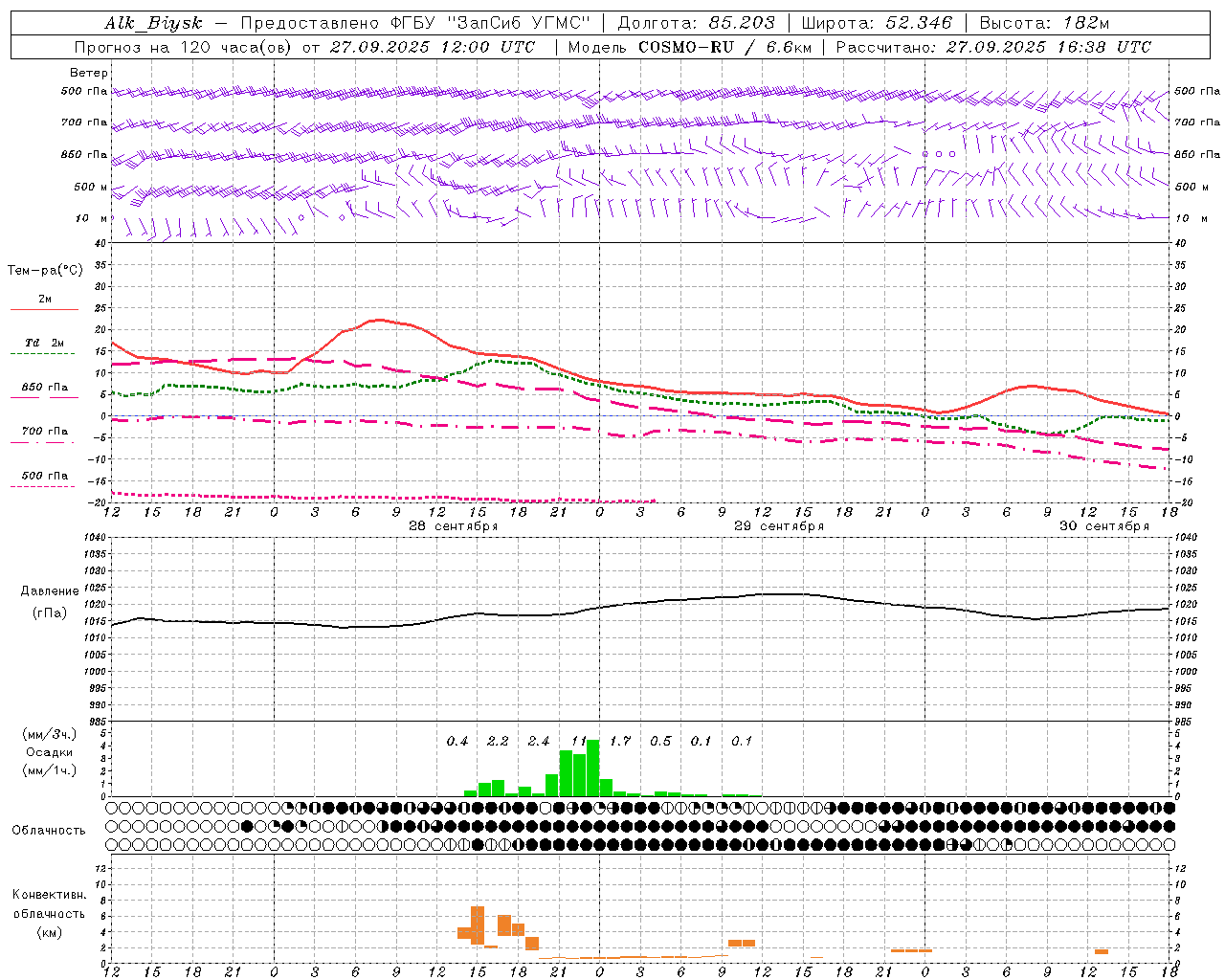The width and height of the screenshot is (1225, 980).
Task: Click the Ветер label above the wind panel
Action: [x=89, y=73]
